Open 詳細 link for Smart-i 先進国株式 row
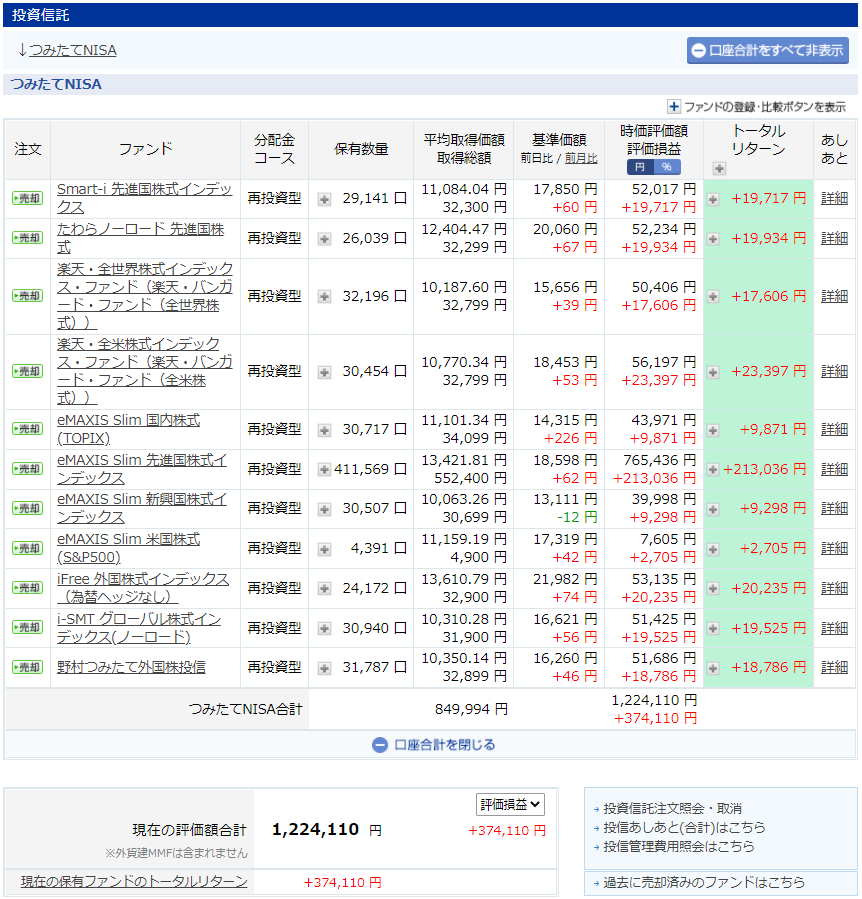Image resolution: width=862 pixels, height=899 pixels. point(834,198)
